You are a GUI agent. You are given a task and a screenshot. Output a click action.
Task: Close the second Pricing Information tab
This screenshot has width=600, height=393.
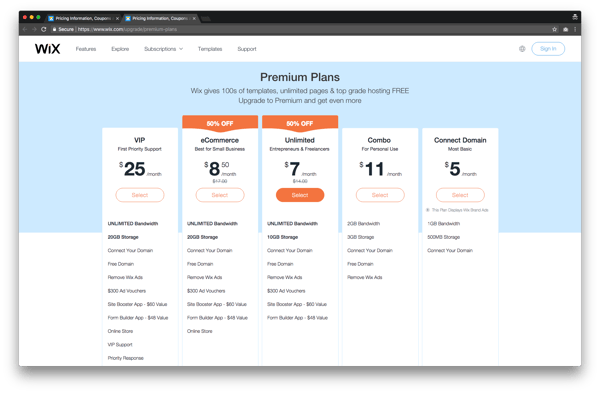coord(194,18)
